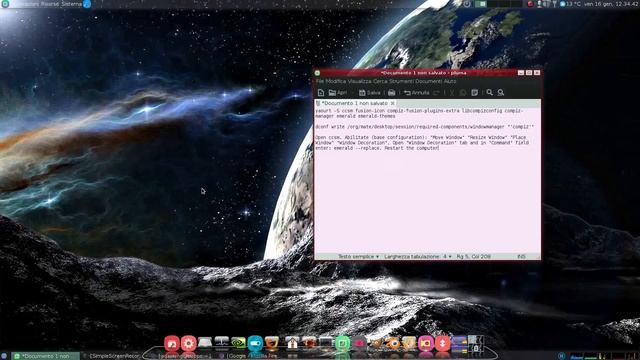Viewport: 640px width, 360px height.
Task: Click the red gear settings icon in dock
Action: coord(189,343)
